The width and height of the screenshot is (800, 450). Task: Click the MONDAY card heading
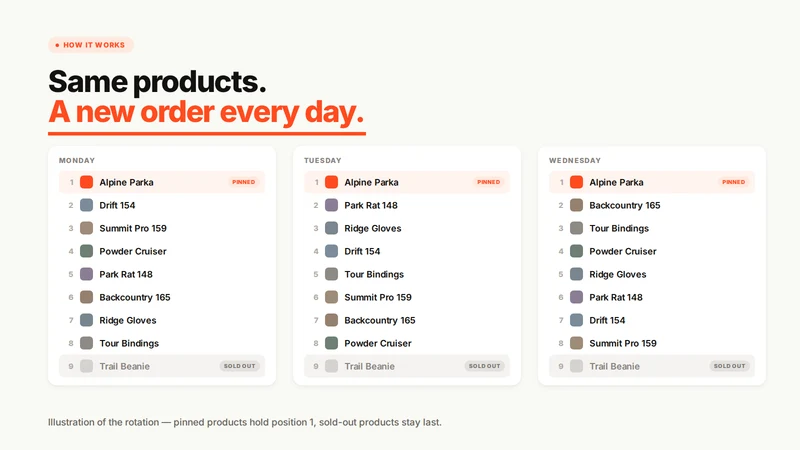[77, 160]
